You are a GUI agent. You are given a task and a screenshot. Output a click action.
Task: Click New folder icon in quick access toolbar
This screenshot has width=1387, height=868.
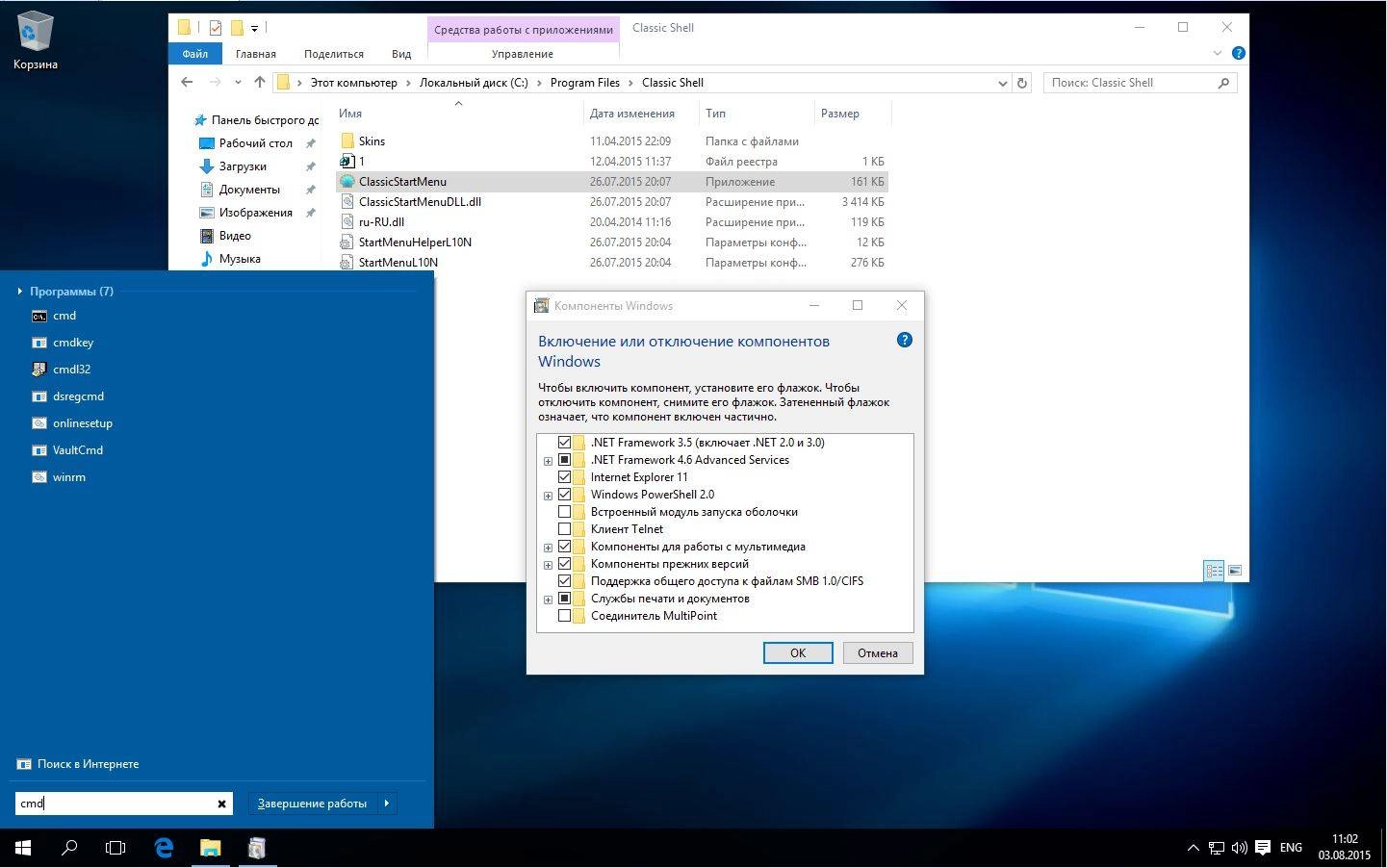pos(237,28)
